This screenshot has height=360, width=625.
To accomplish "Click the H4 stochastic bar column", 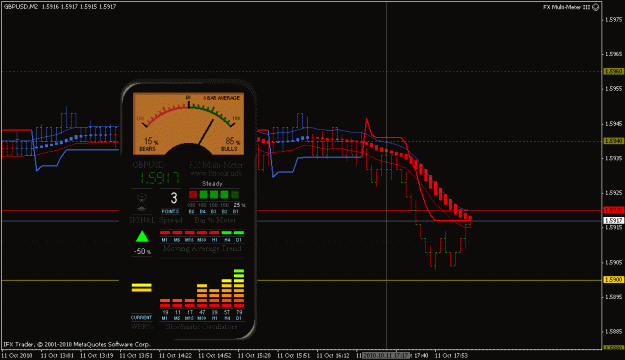I will (227, 293).
